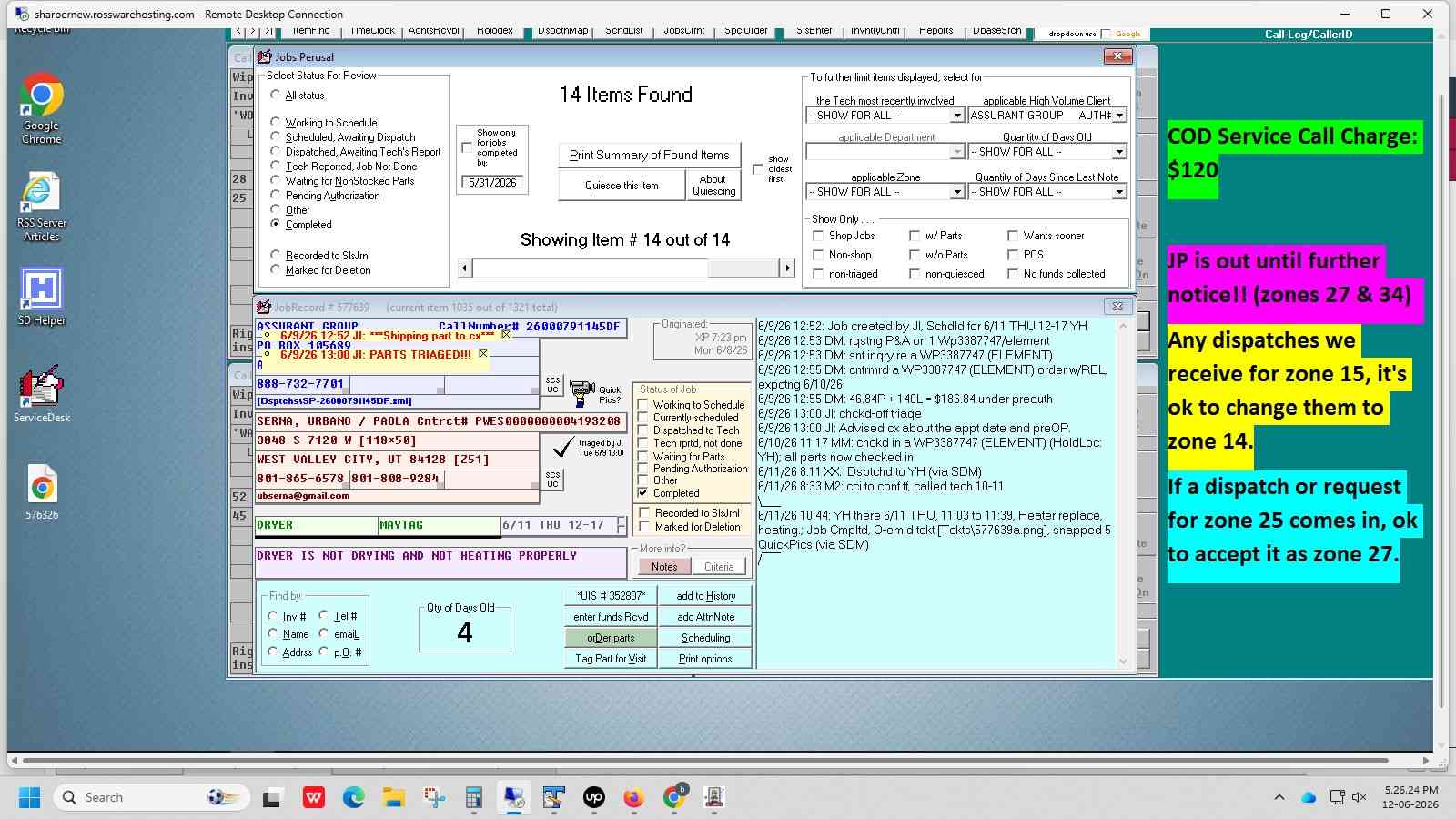1456x819 pixels.
Task: Click the completed-by date field
Action: click(492, 183)
